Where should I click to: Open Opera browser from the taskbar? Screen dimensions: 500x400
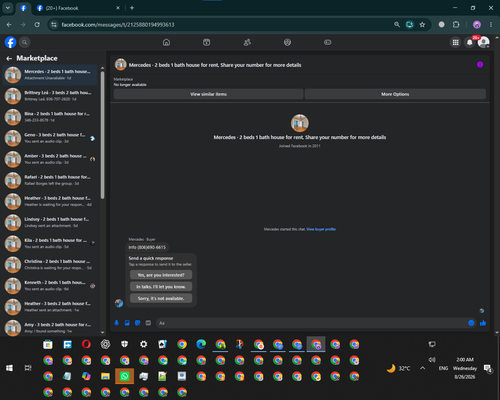tap(86, 344)
